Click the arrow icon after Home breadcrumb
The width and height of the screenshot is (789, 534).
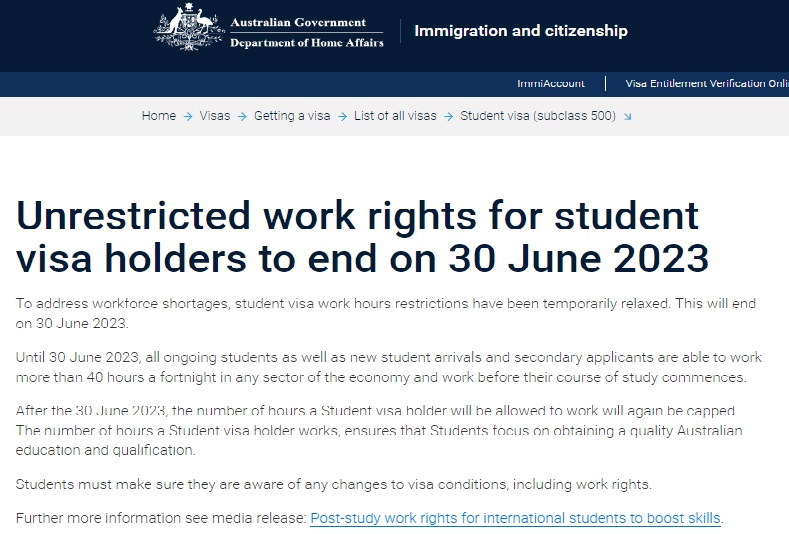click(x=188, y=117)
